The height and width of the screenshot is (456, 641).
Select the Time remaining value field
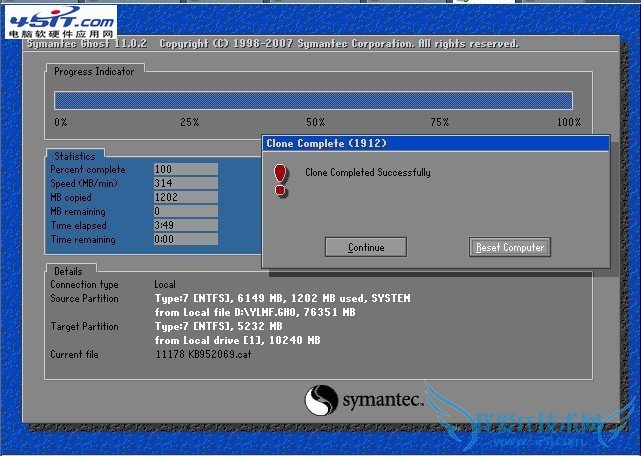point(185,240)
